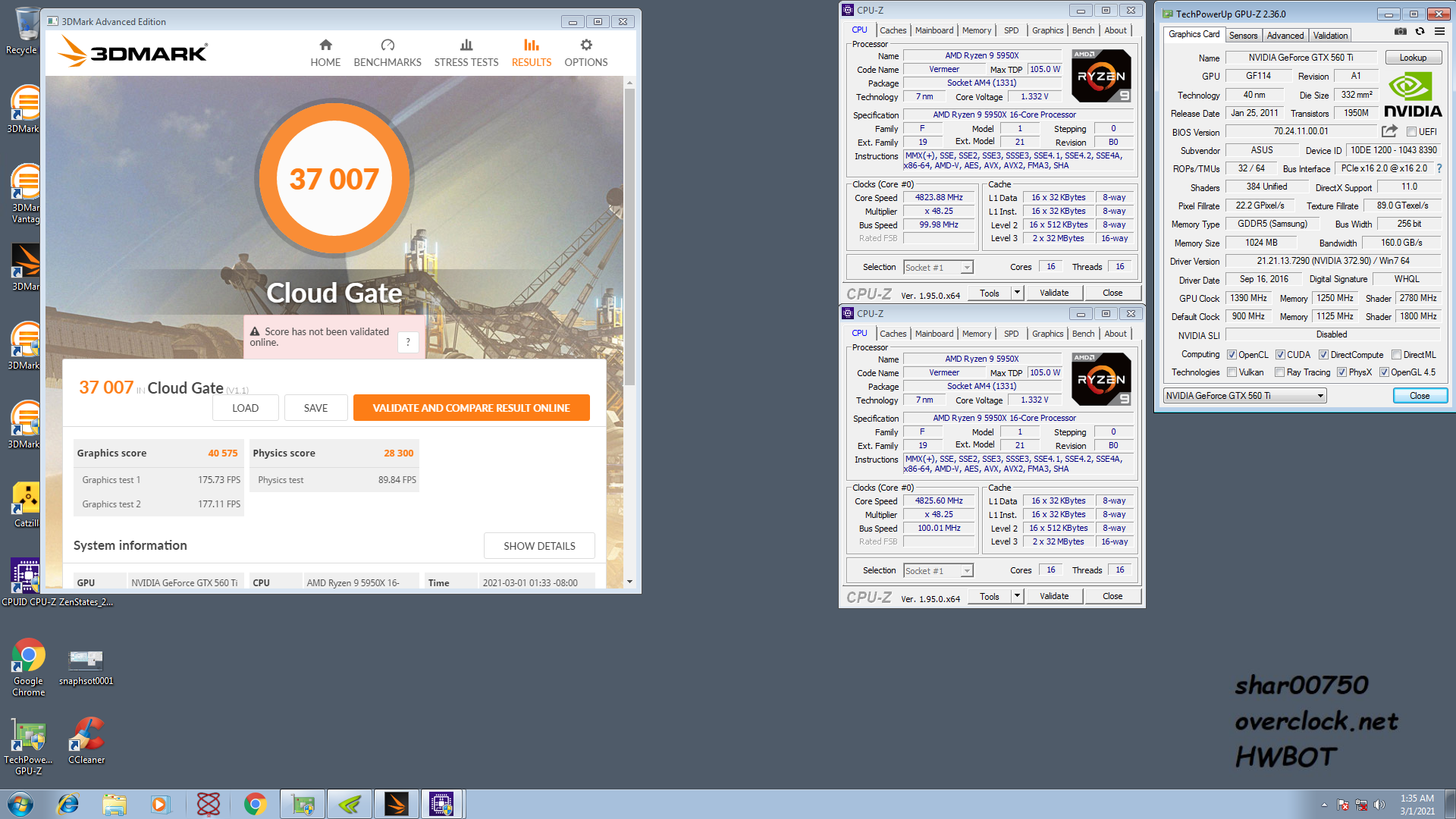1456x819 pixels.
Task: Click 3DMark scrollbar down arrow
Action: (x=629, y=582)
